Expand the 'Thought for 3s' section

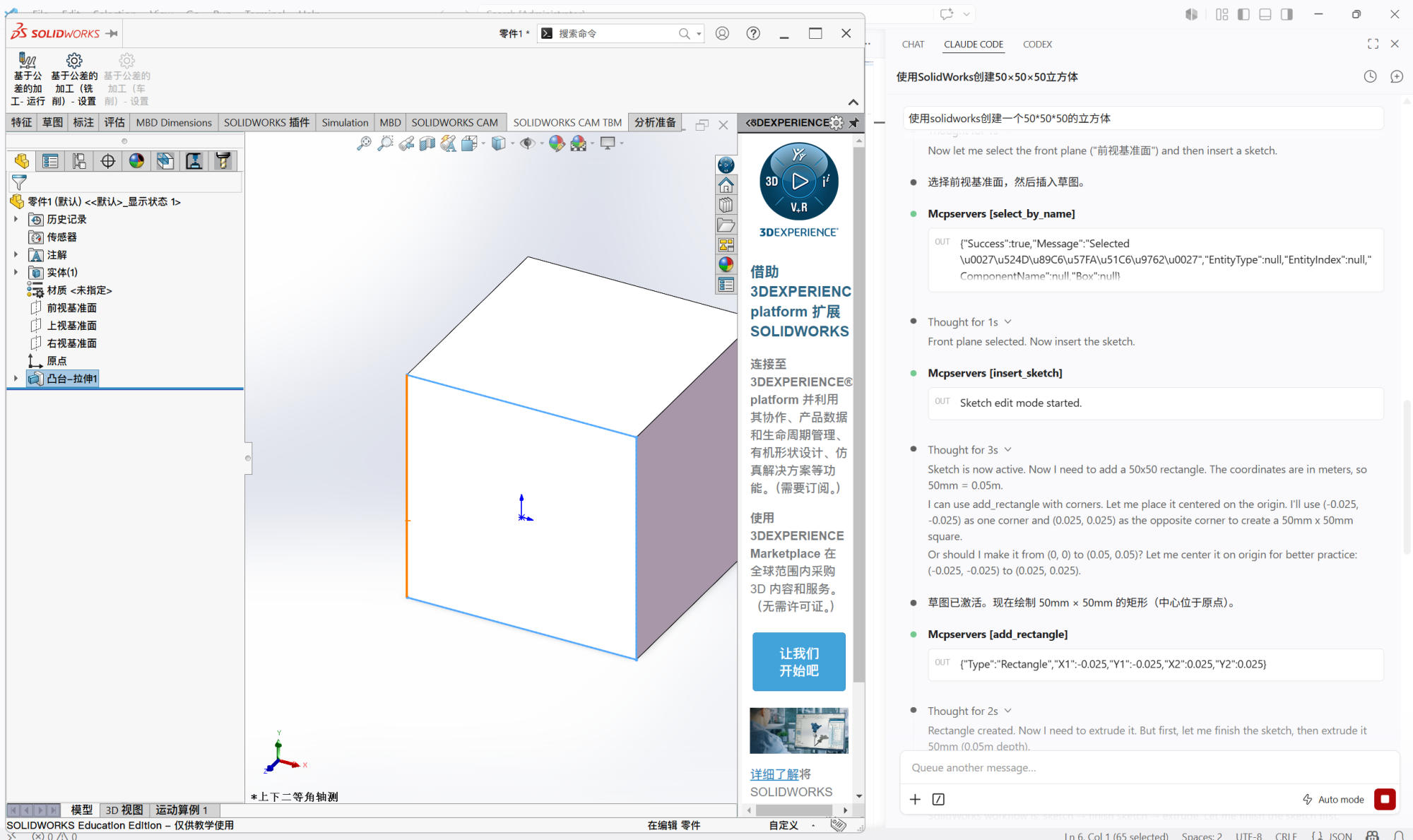[x=969, y=450]
